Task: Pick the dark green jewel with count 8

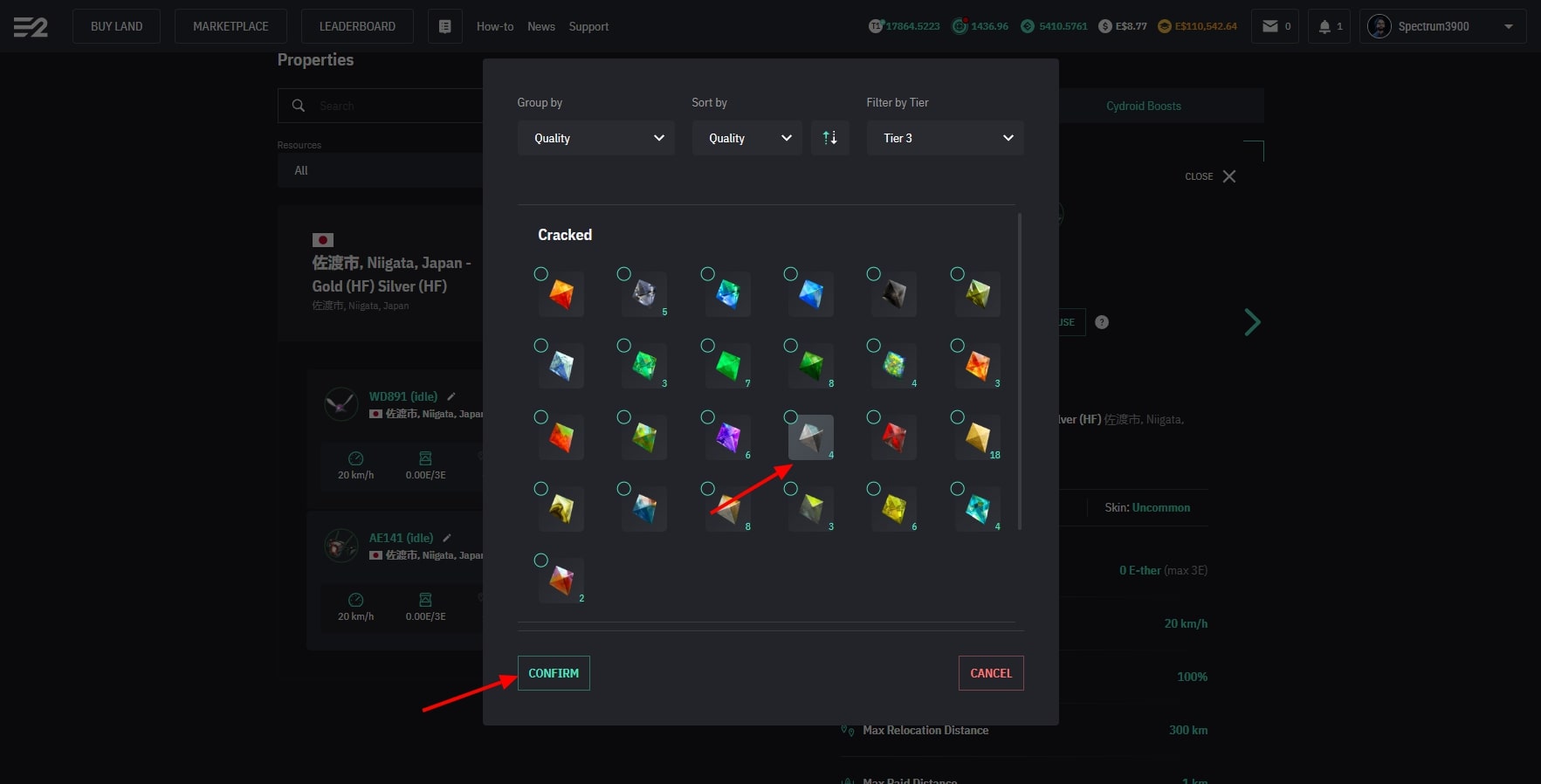Action: pos(811,366)
